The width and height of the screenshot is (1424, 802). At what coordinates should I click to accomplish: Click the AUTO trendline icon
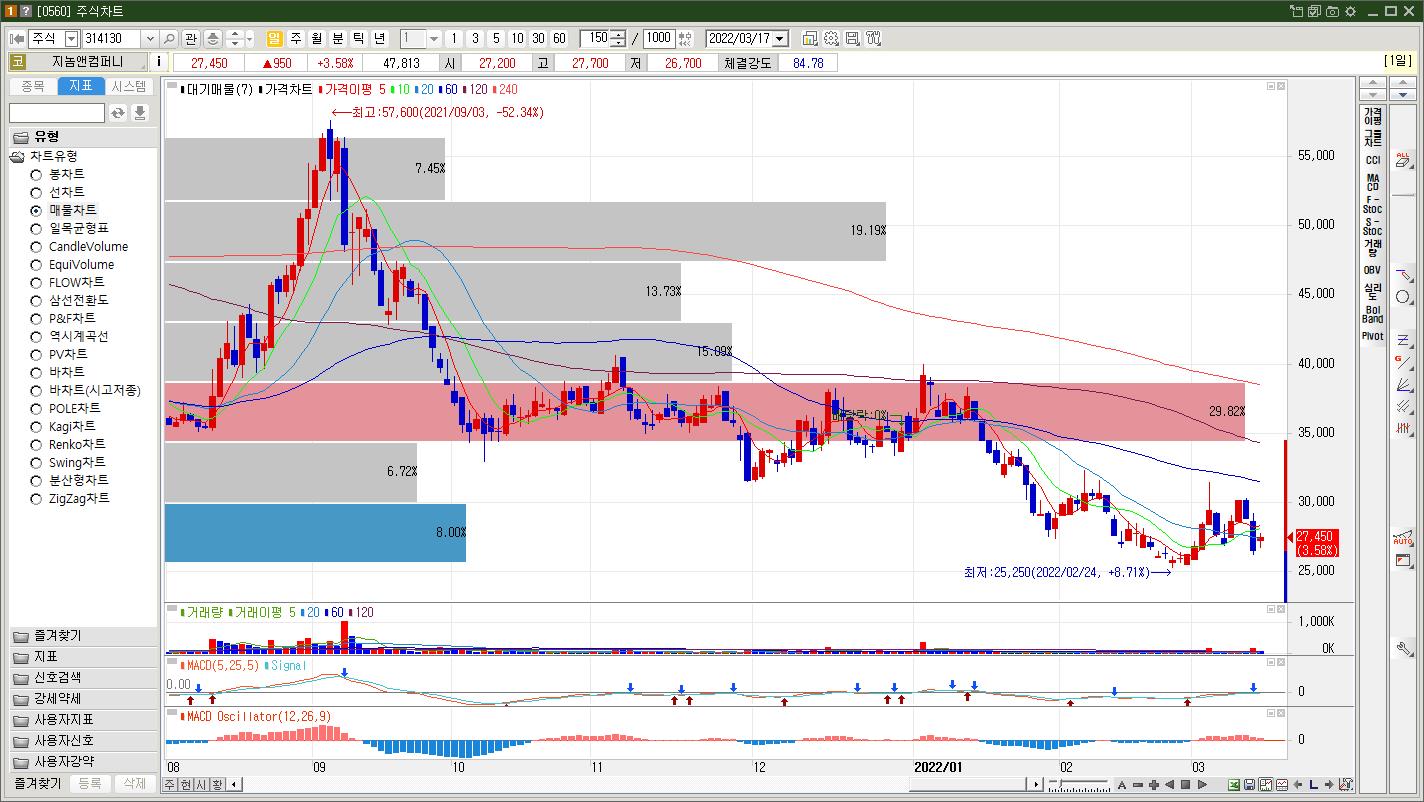pos(1403,538)
